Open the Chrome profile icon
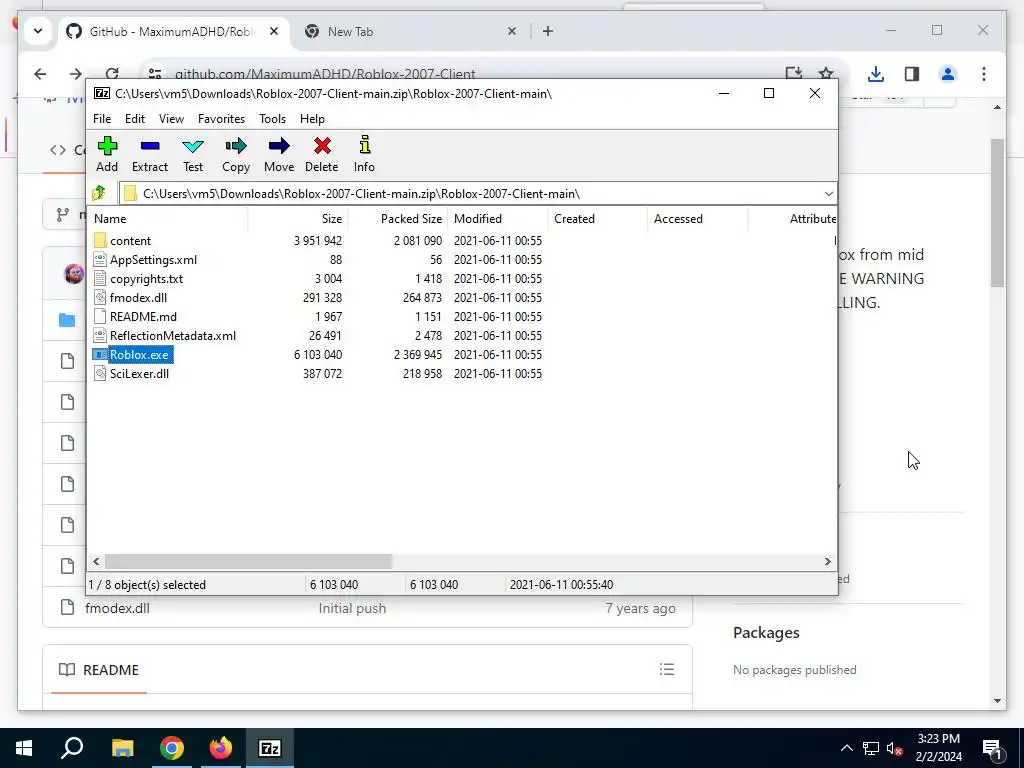Image resolution: width=1024 pixels, height=768 pixels. coord(948,74)
